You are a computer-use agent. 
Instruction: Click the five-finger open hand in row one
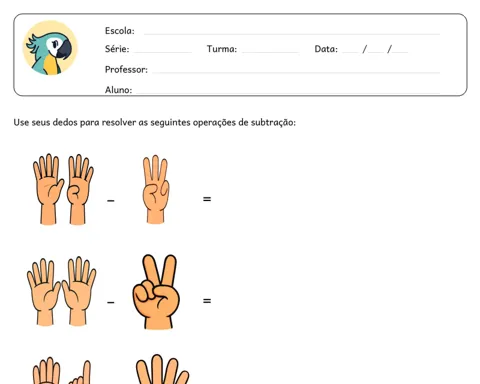pyautogui.click(x=48, y=189)
